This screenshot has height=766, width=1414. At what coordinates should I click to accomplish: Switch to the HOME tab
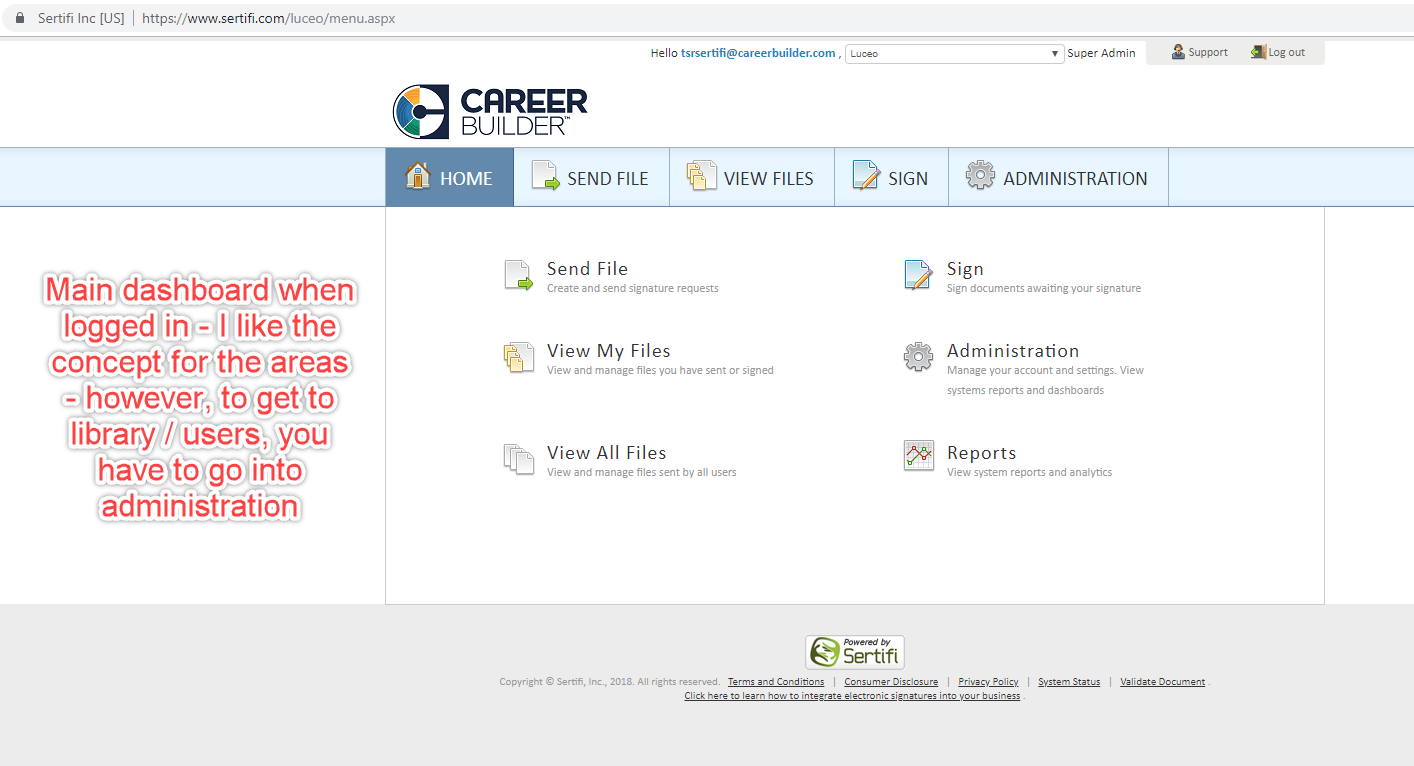[450, 178]
